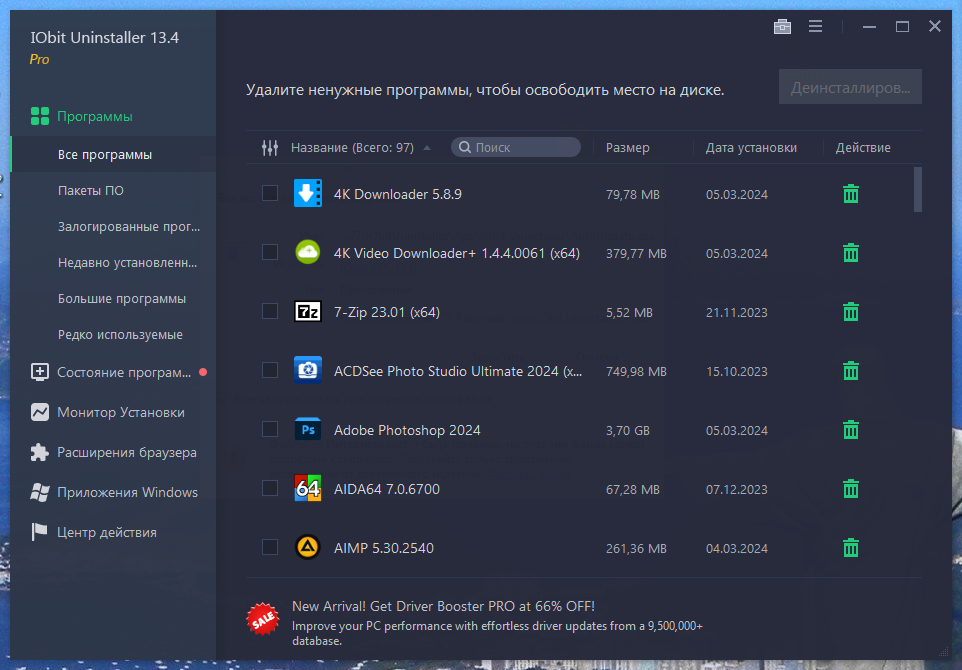Delete AIMP 5.30.2540 using its trash icon
The image size is (962, 670).
point(850,547)
